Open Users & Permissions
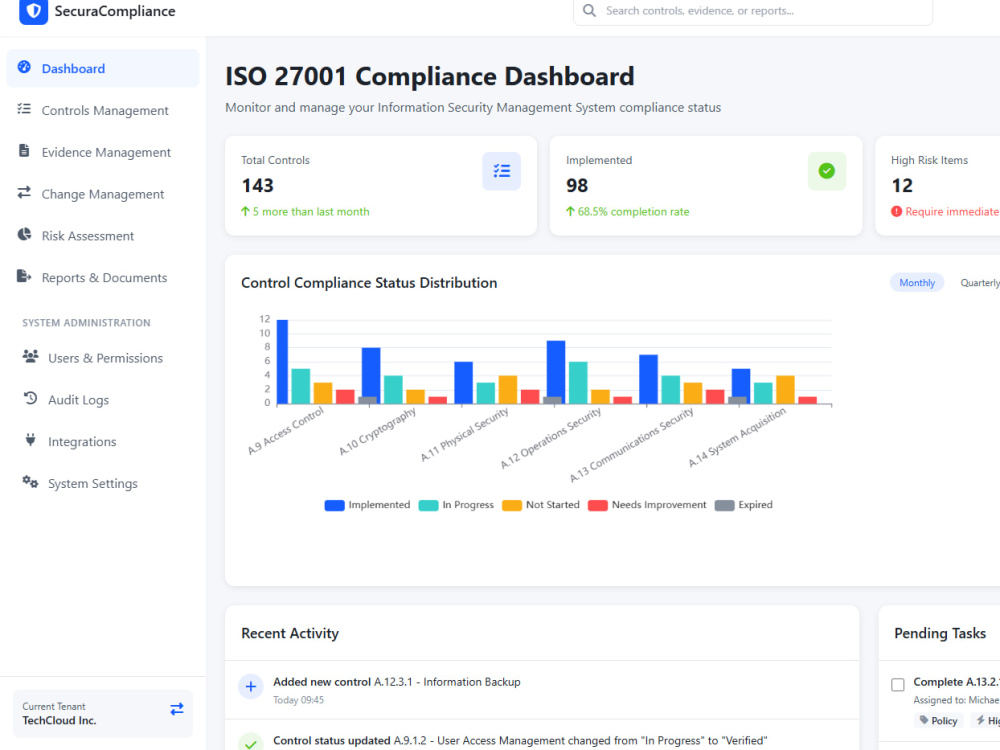This screenshot has height=750, width=1000. 103,358
